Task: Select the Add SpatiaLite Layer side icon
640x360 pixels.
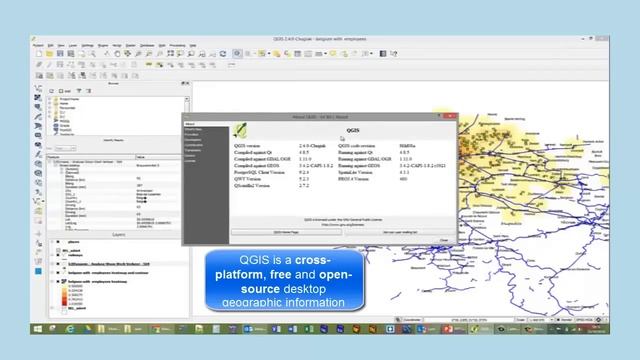Action: click(38, 116)
